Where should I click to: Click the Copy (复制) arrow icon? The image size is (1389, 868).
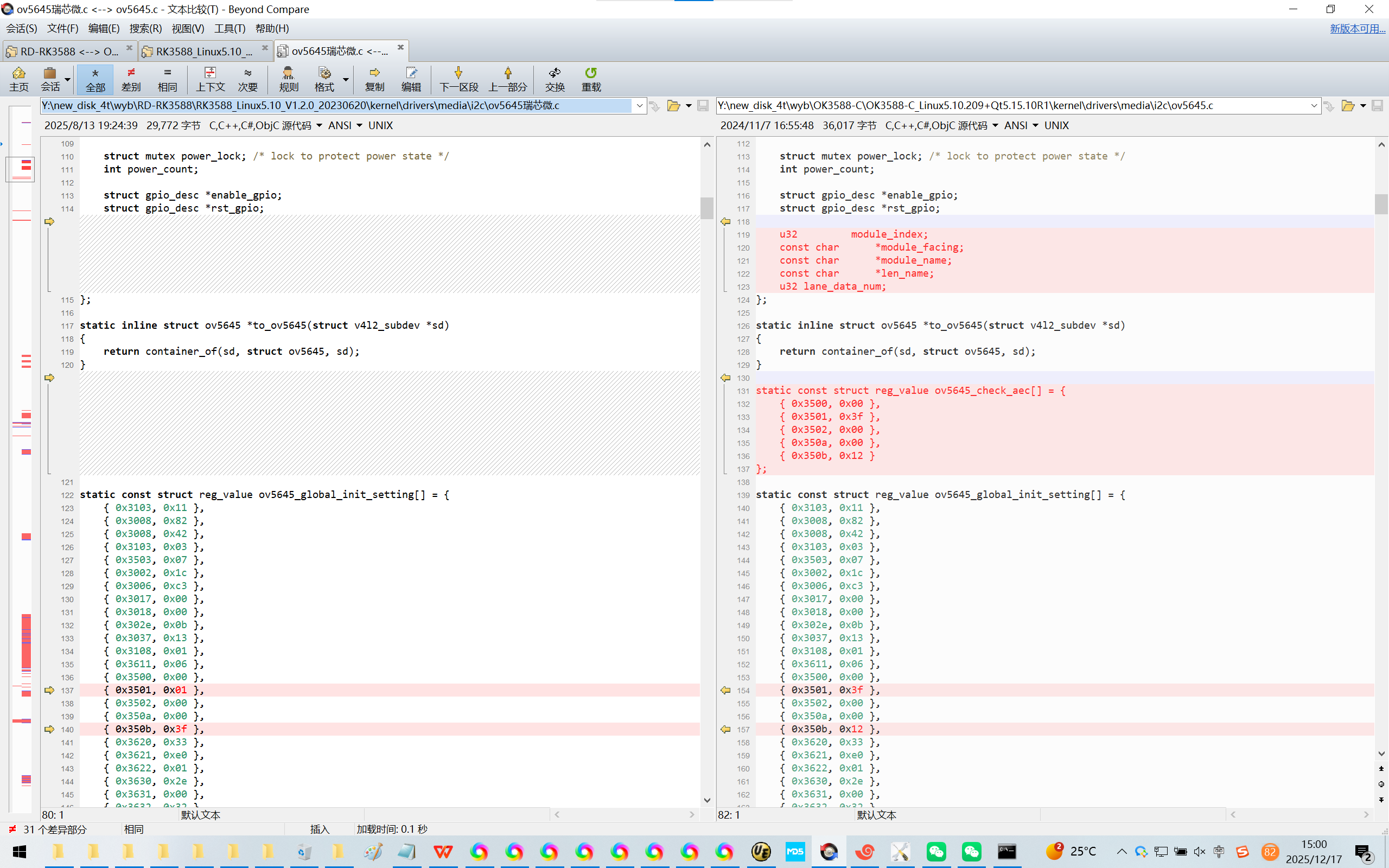point(374,79)
